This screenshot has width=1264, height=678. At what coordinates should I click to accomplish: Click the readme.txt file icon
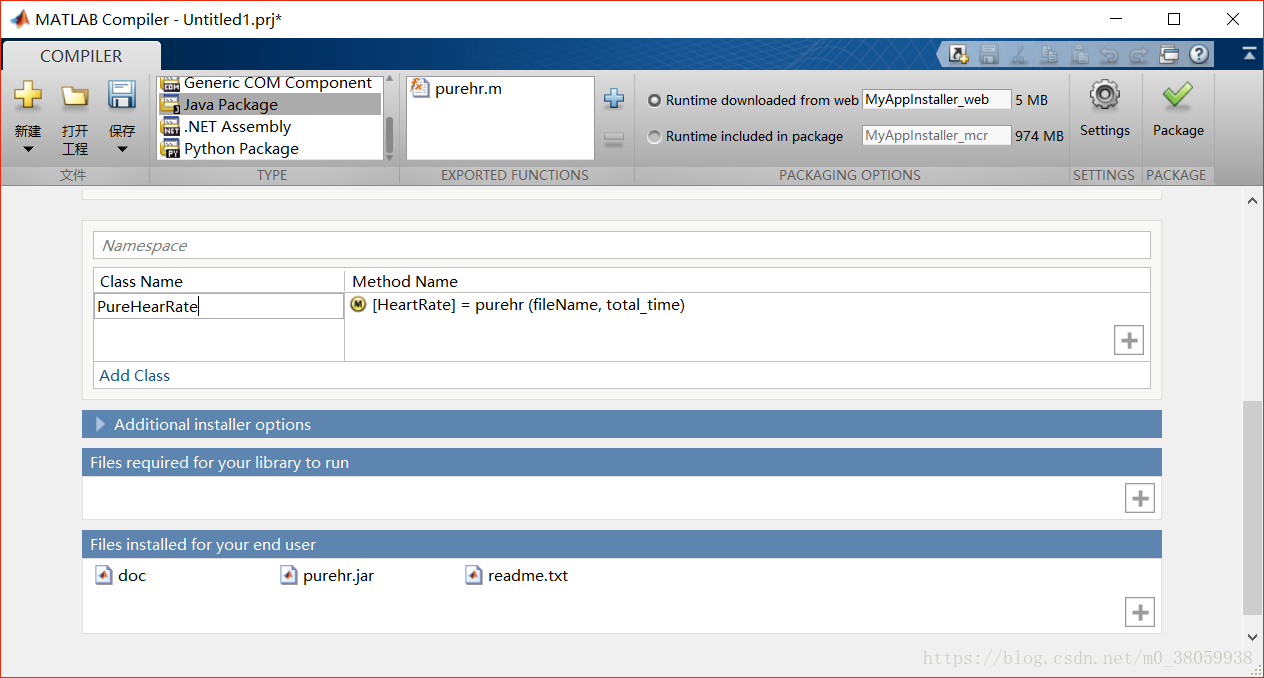[x=474, y=575]
